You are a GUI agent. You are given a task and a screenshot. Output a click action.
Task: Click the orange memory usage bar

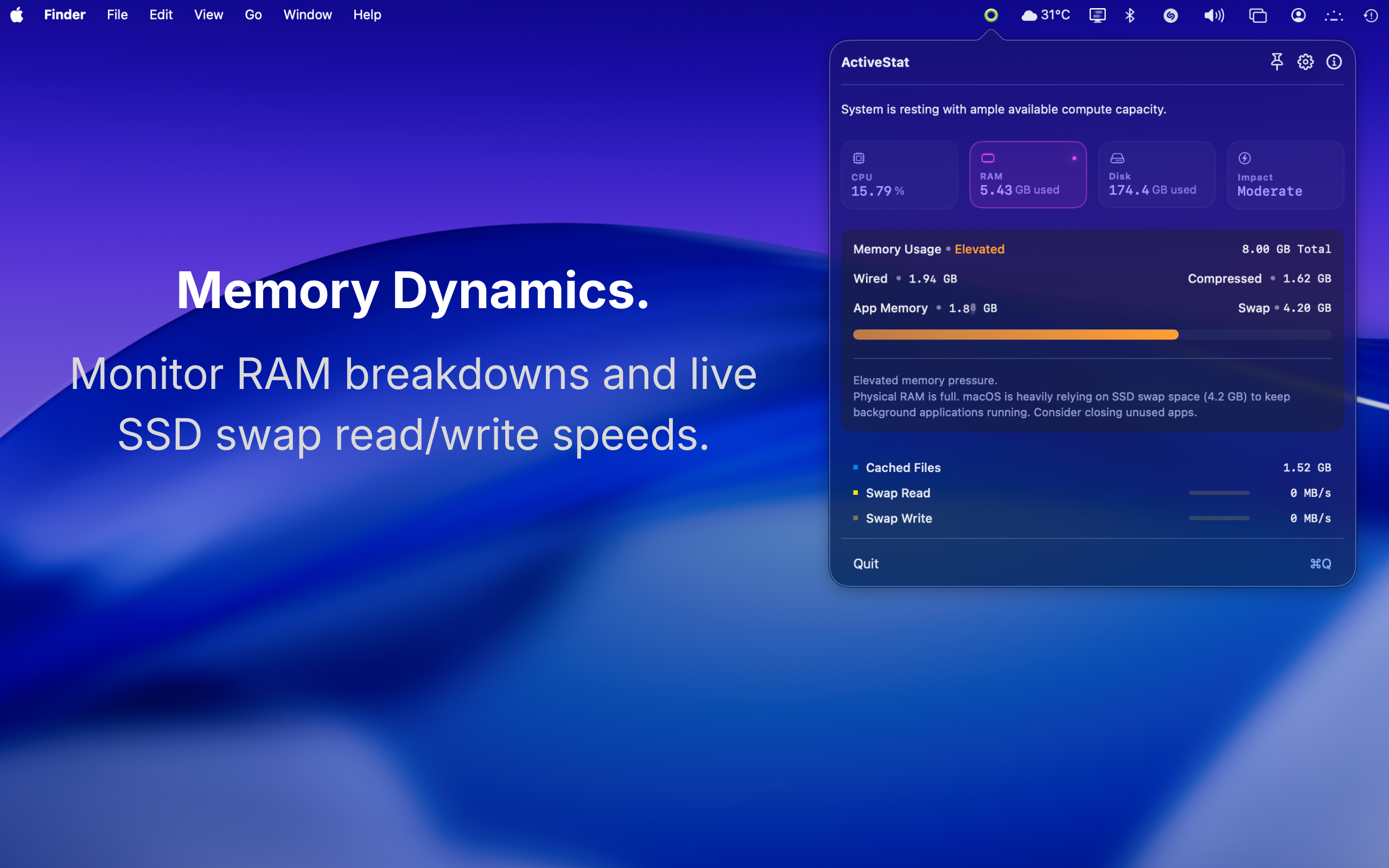tap(1015, 334)
